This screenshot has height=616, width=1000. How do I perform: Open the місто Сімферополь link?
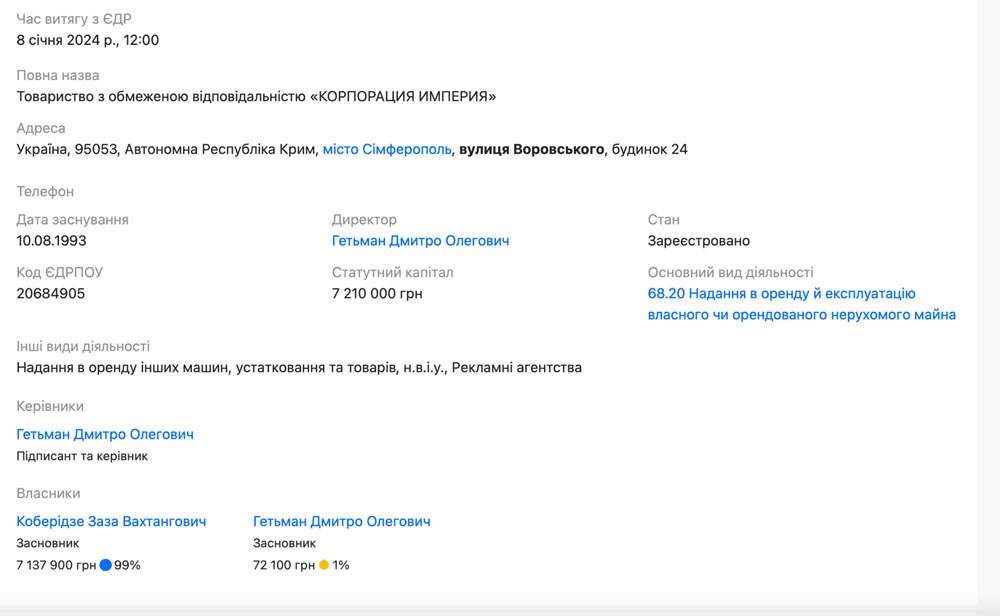386,149
